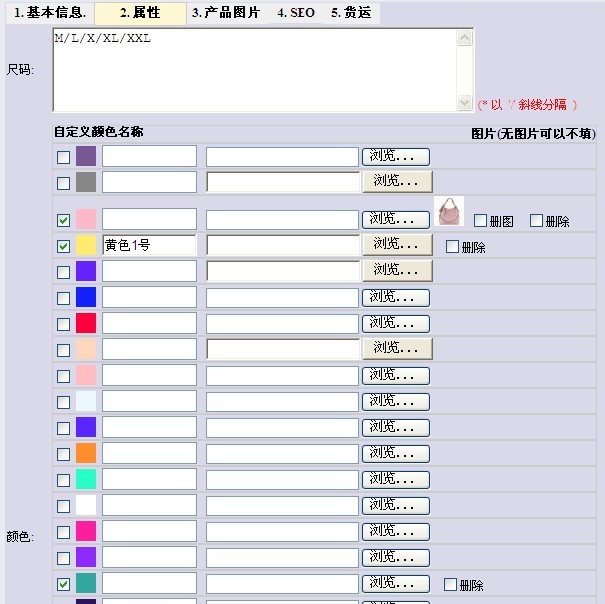Screen dimensions: 605x604
Task: Check the red color checkbox
Action: [63, 324]
